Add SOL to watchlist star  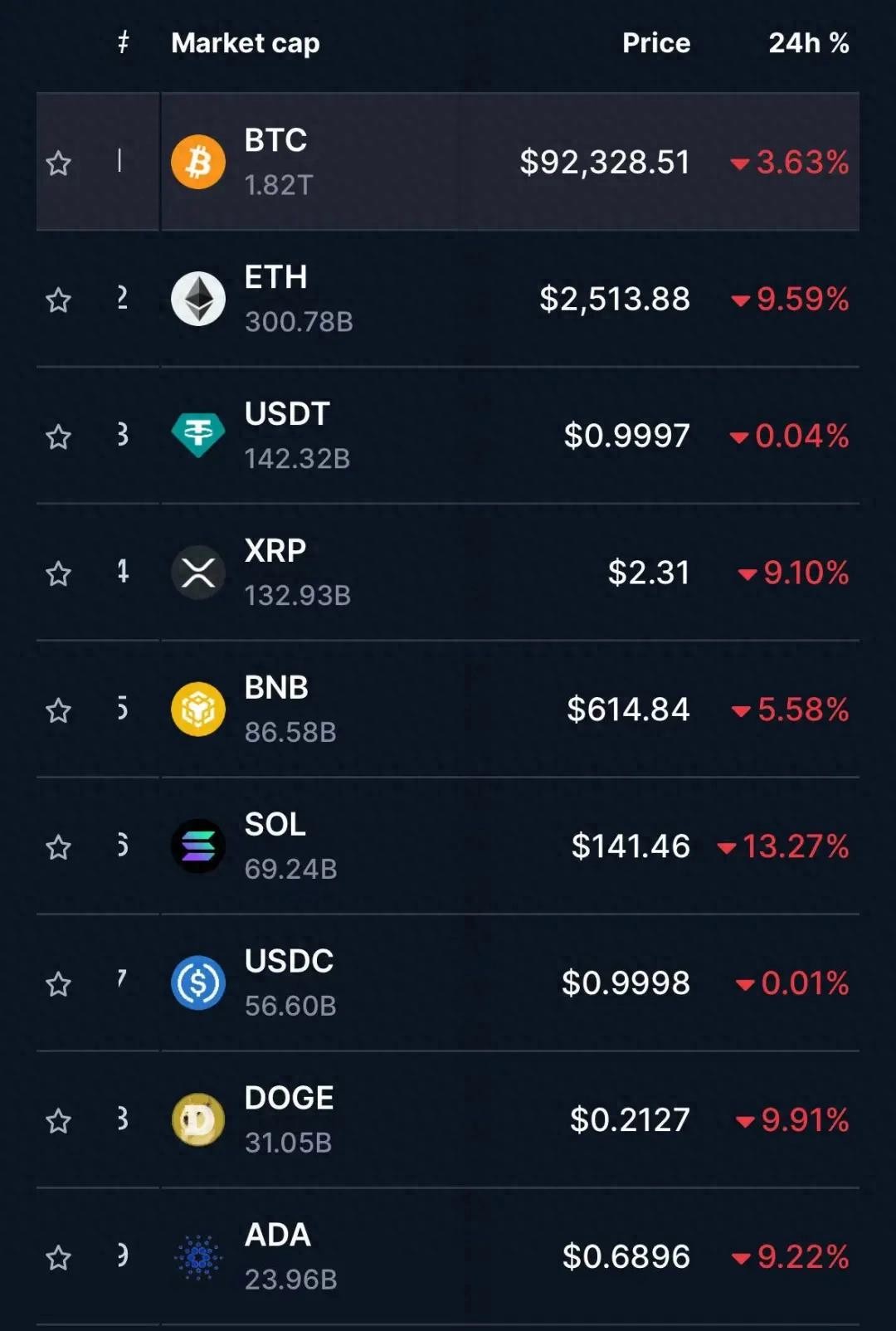tap(58, 848)
